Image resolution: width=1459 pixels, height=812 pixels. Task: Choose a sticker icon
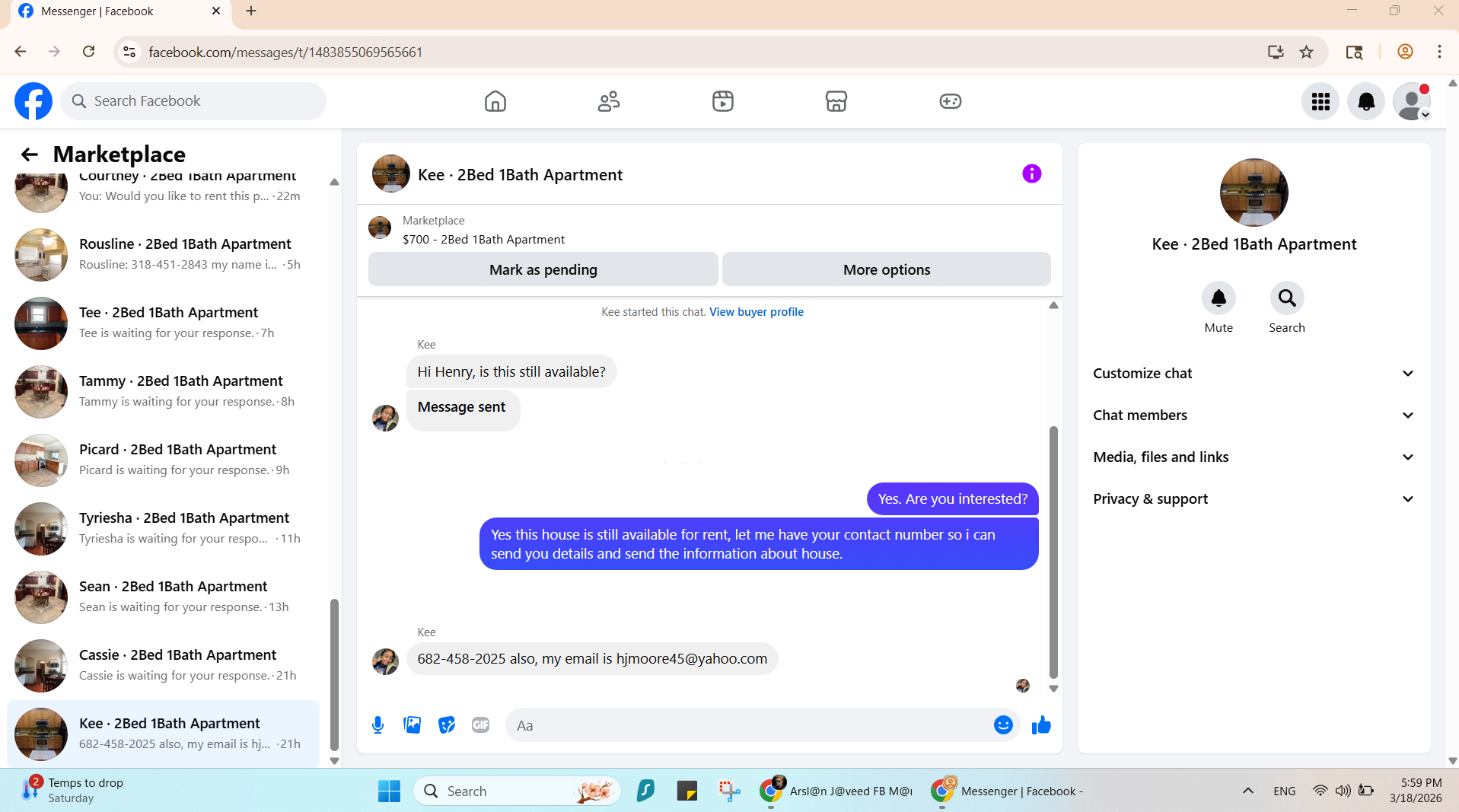447,725
